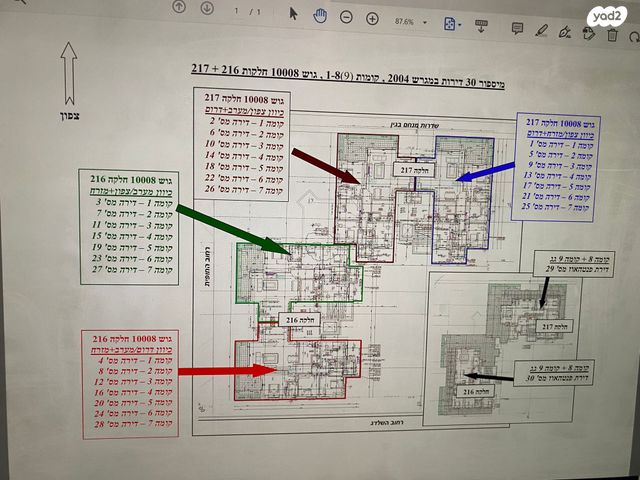Add a comment with the note icon
Viewport: 640px width, 480px height.
tap(517, 27)
